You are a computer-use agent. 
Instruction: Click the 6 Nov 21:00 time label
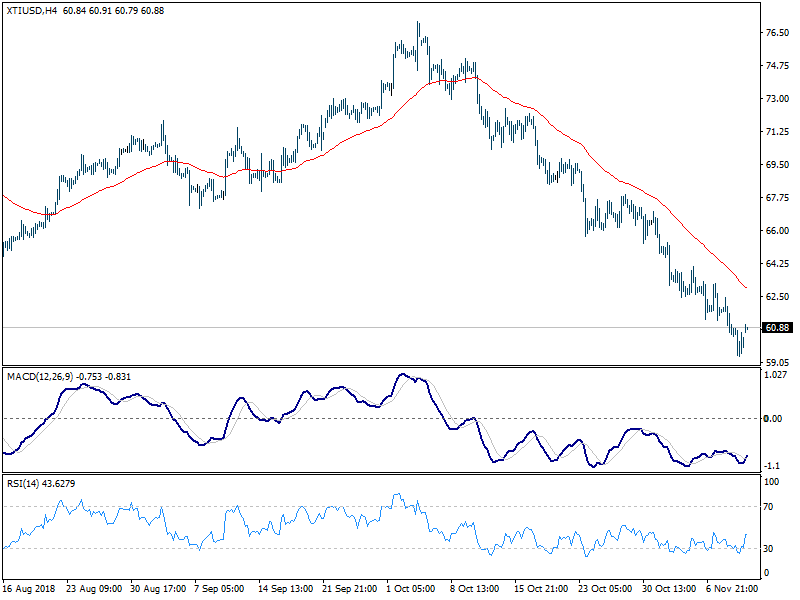732,589
